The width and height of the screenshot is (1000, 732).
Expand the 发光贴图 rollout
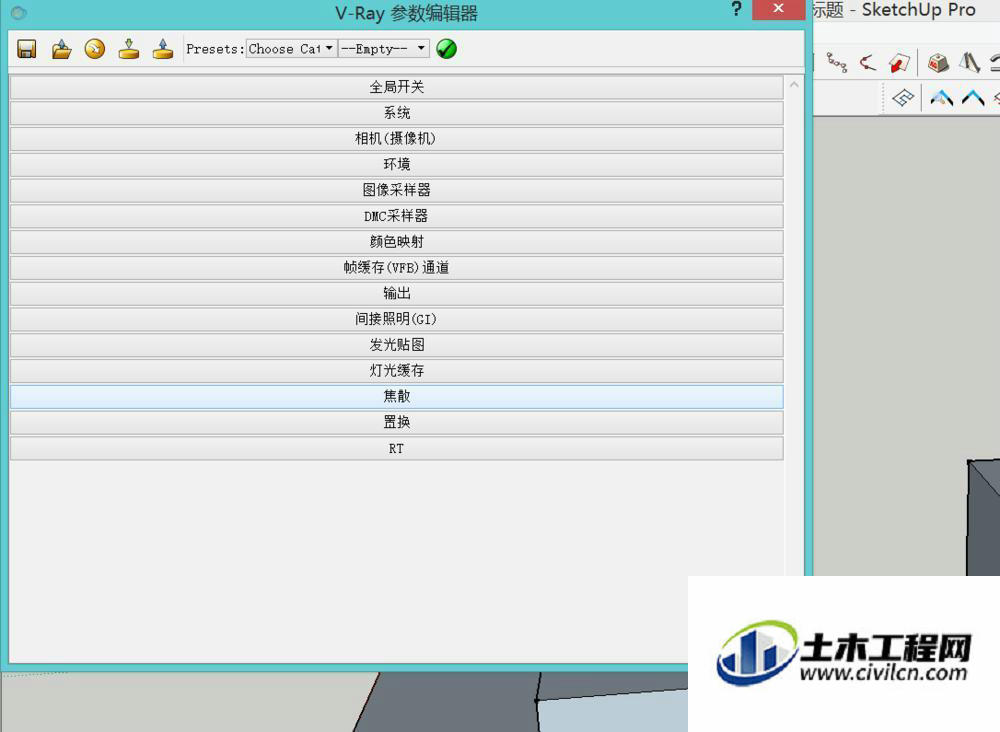(397, 345)
